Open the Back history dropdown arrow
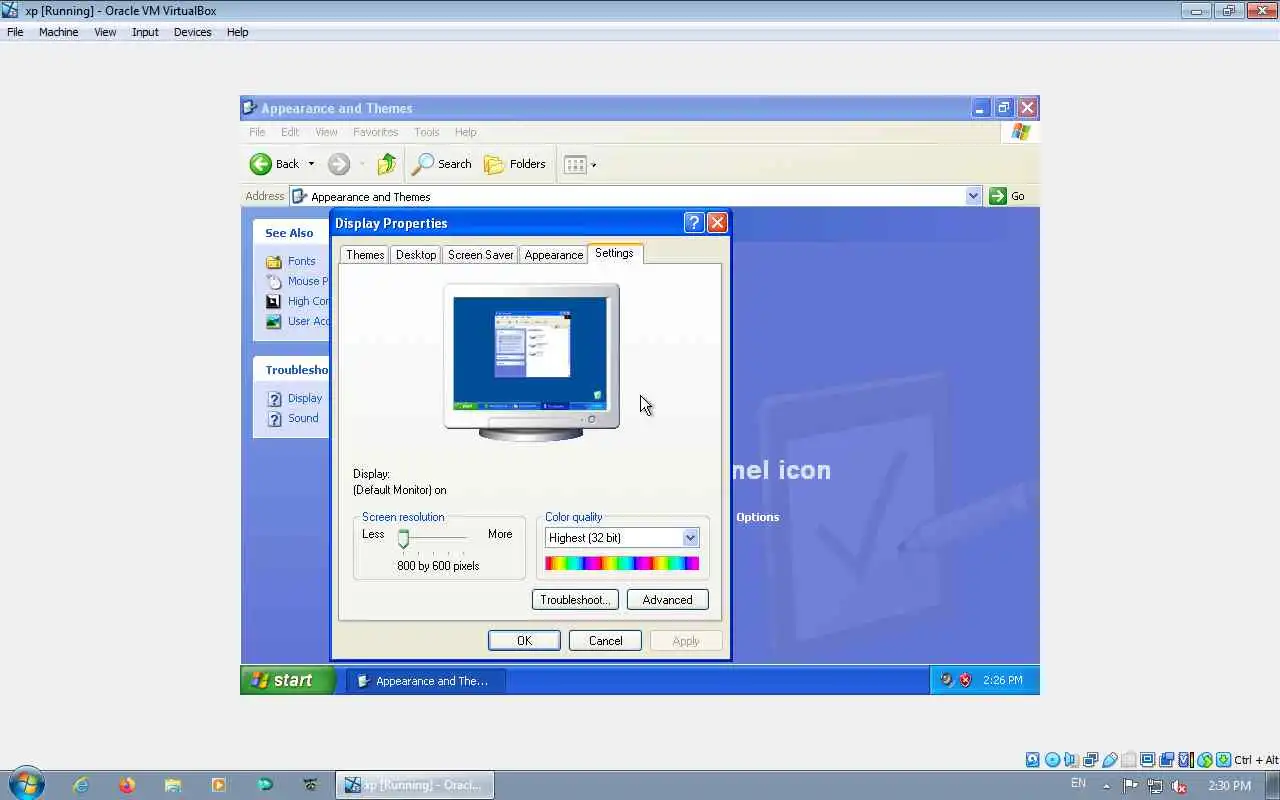1280x800 pixels. [311, 164]
